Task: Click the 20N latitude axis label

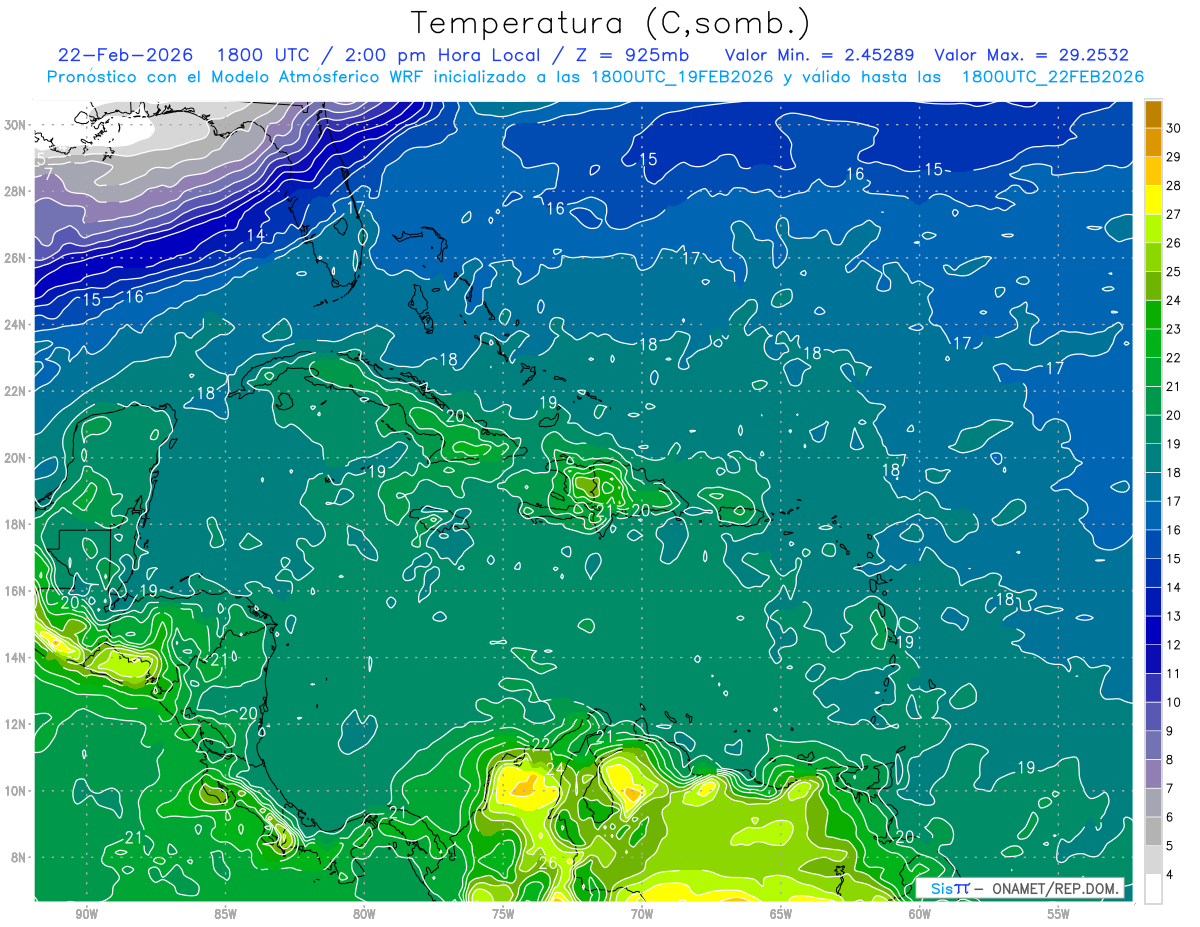Action: (17, 458)
